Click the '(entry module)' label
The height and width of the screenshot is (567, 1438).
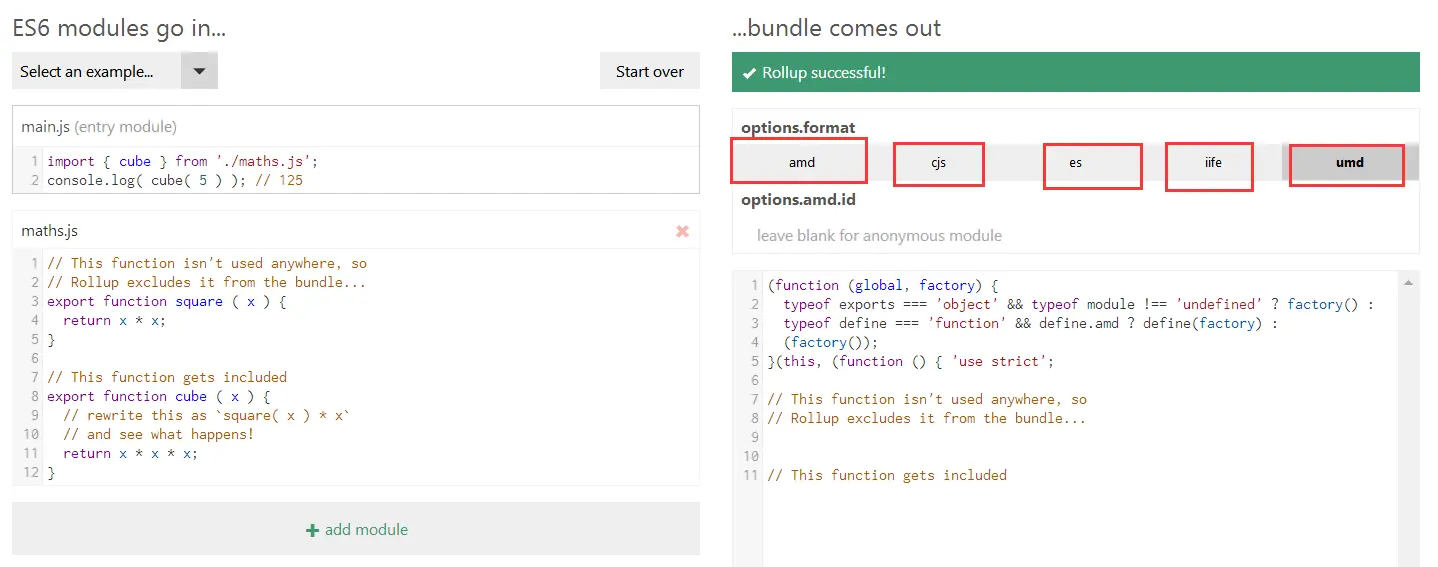(x=125, y=127)
